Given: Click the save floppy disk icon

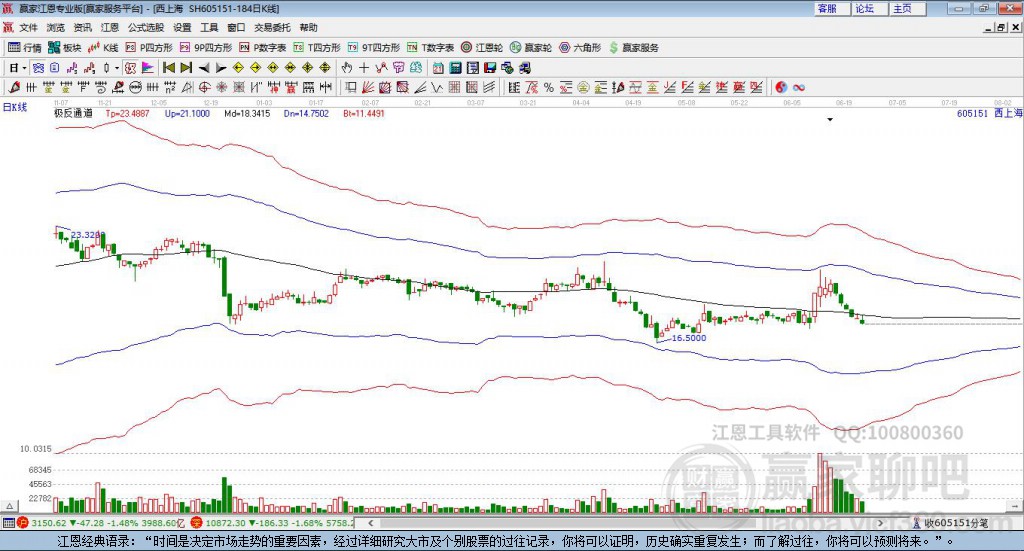Looking at the screenshot, I should click(x=490, y=68).
